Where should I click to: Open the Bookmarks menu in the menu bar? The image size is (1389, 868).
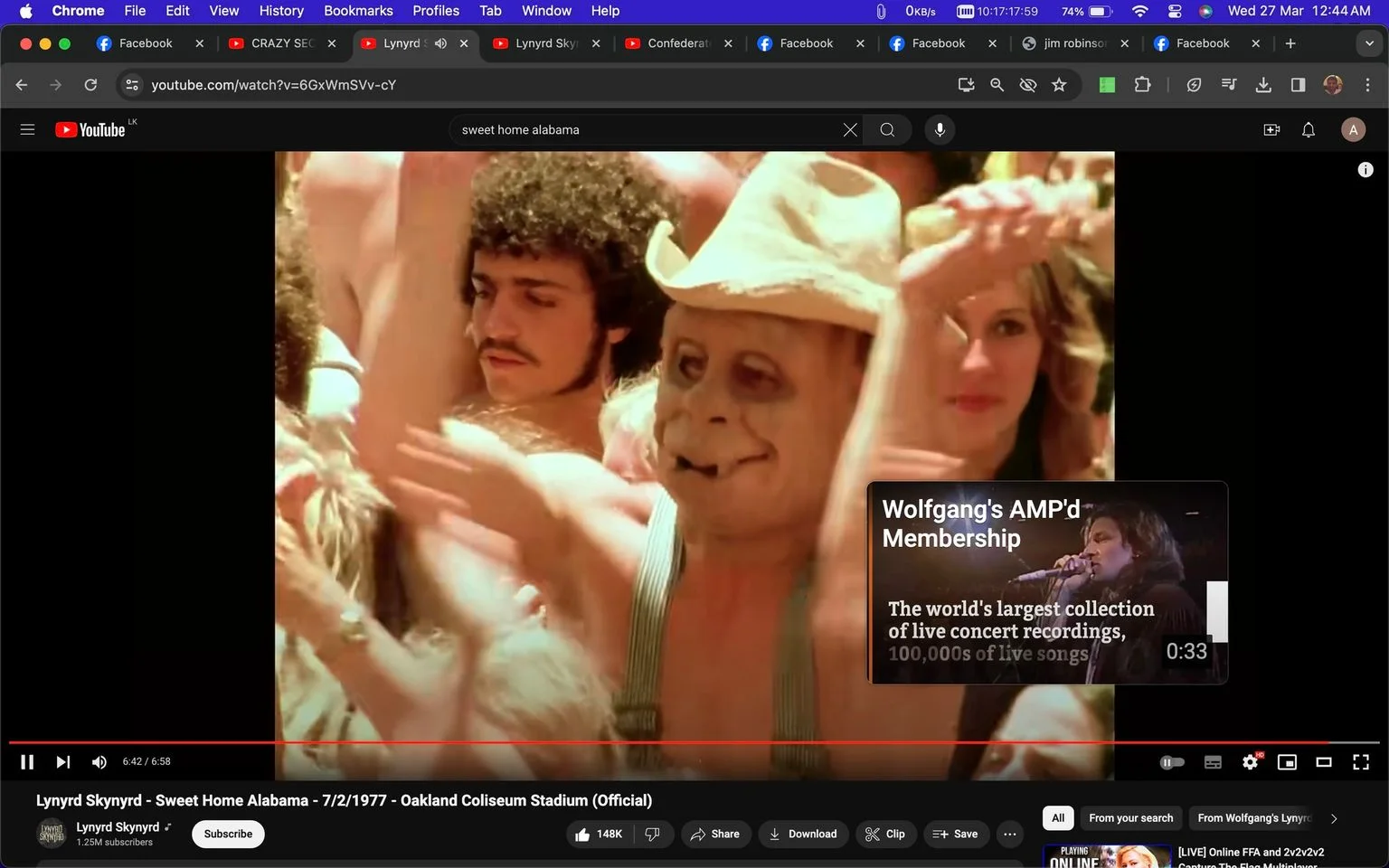pos(358,11)
